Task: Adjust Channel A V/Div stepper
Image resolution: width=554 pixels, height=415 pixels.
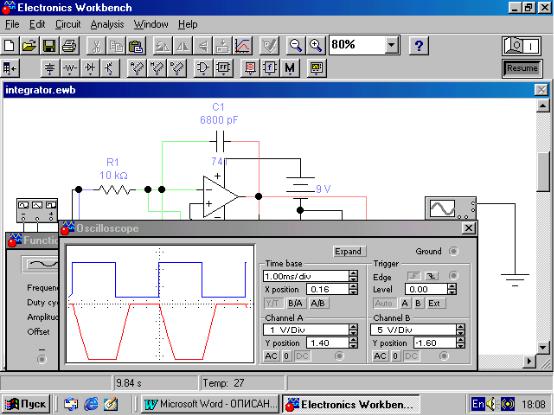Action: pos(353,330)
